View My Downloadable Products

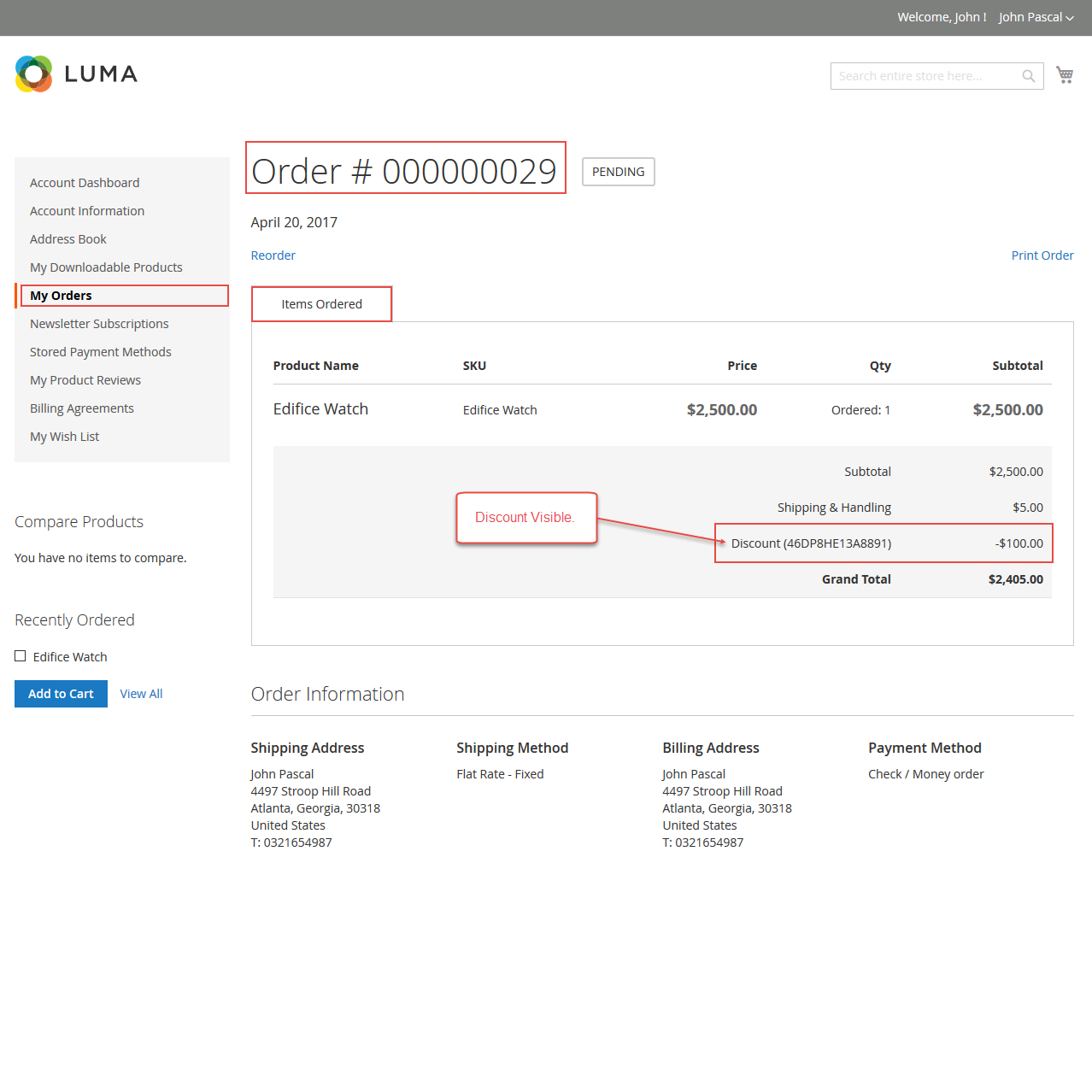tap(106, 267)
